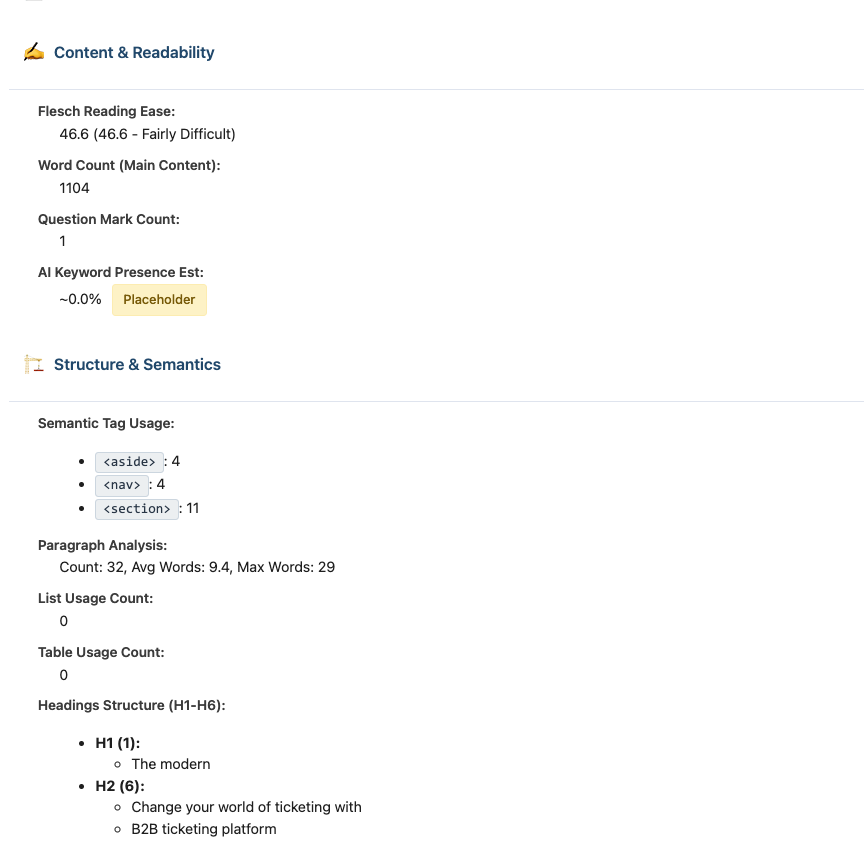Select 'The modern' heading item
The image size is (864, 842).
[x=171, y=764]
